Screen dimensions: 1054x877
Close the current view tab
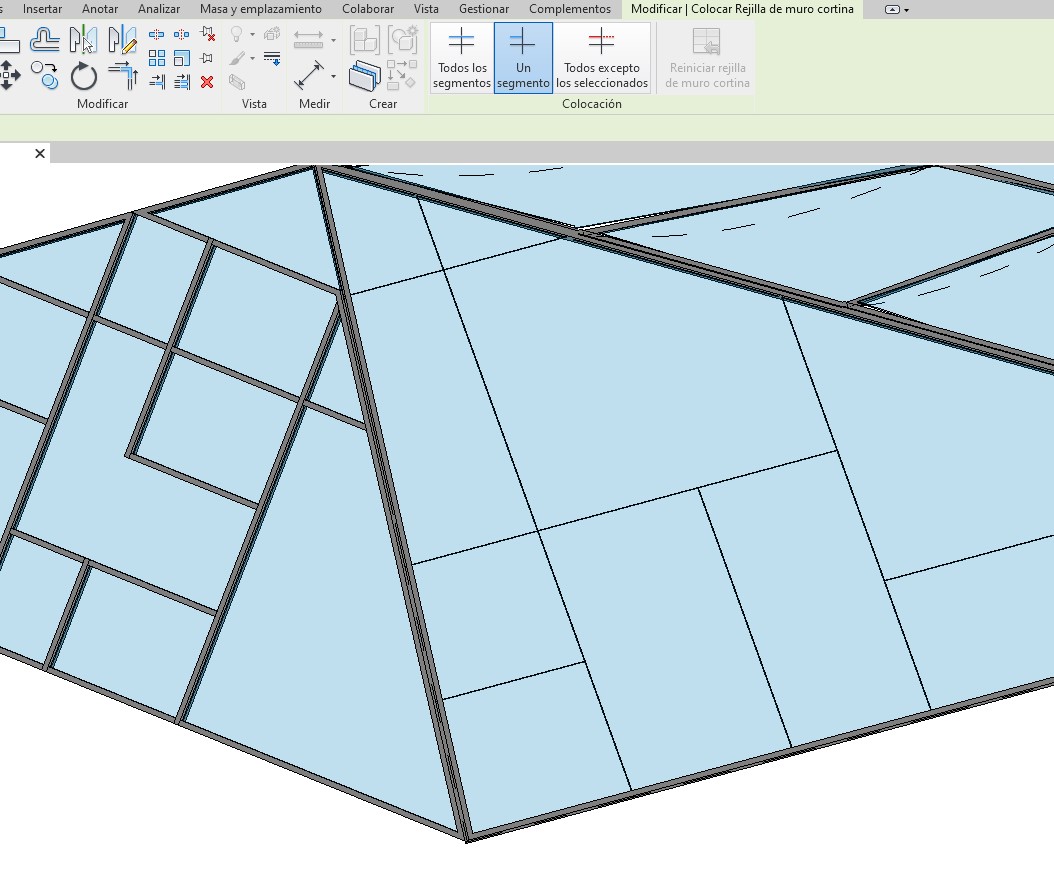click(x=40, y=153)
